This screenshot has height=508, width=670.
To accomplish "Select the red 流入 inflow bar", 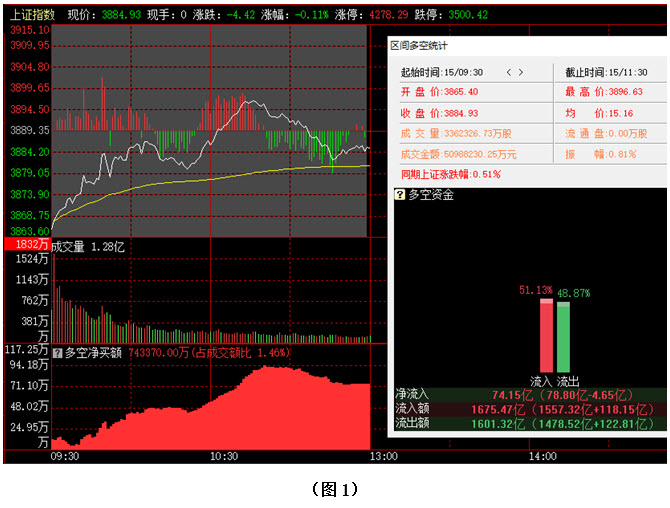I will [x=545, y=336].
